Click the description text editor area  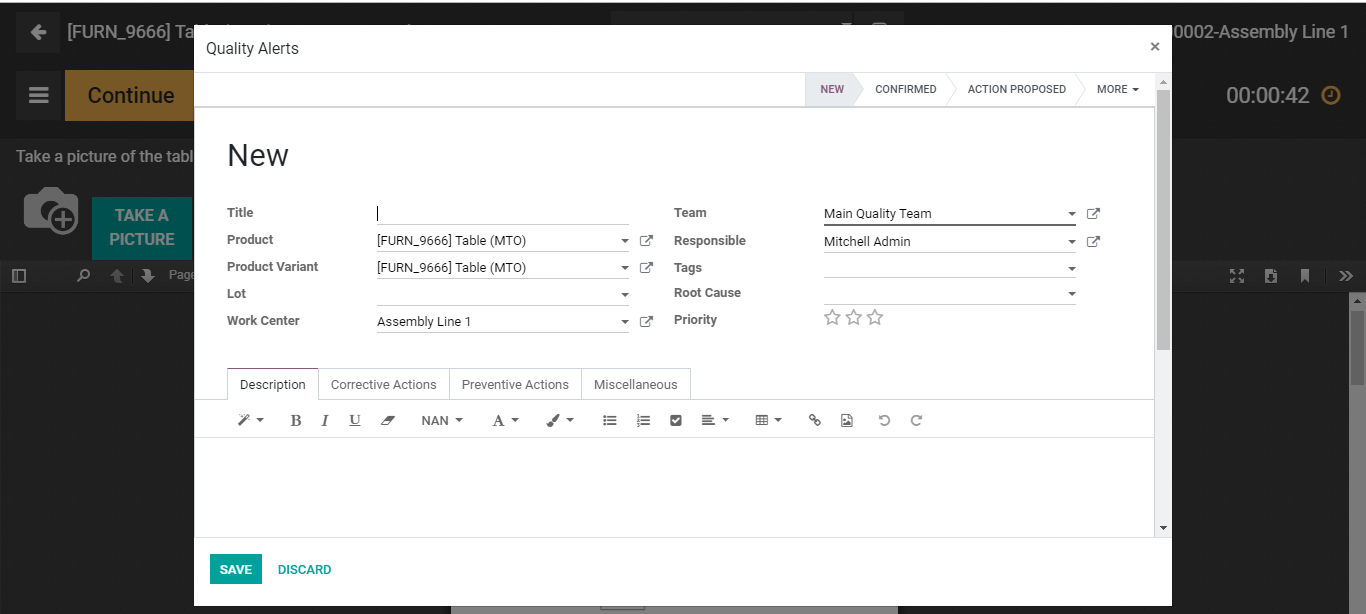674,487
